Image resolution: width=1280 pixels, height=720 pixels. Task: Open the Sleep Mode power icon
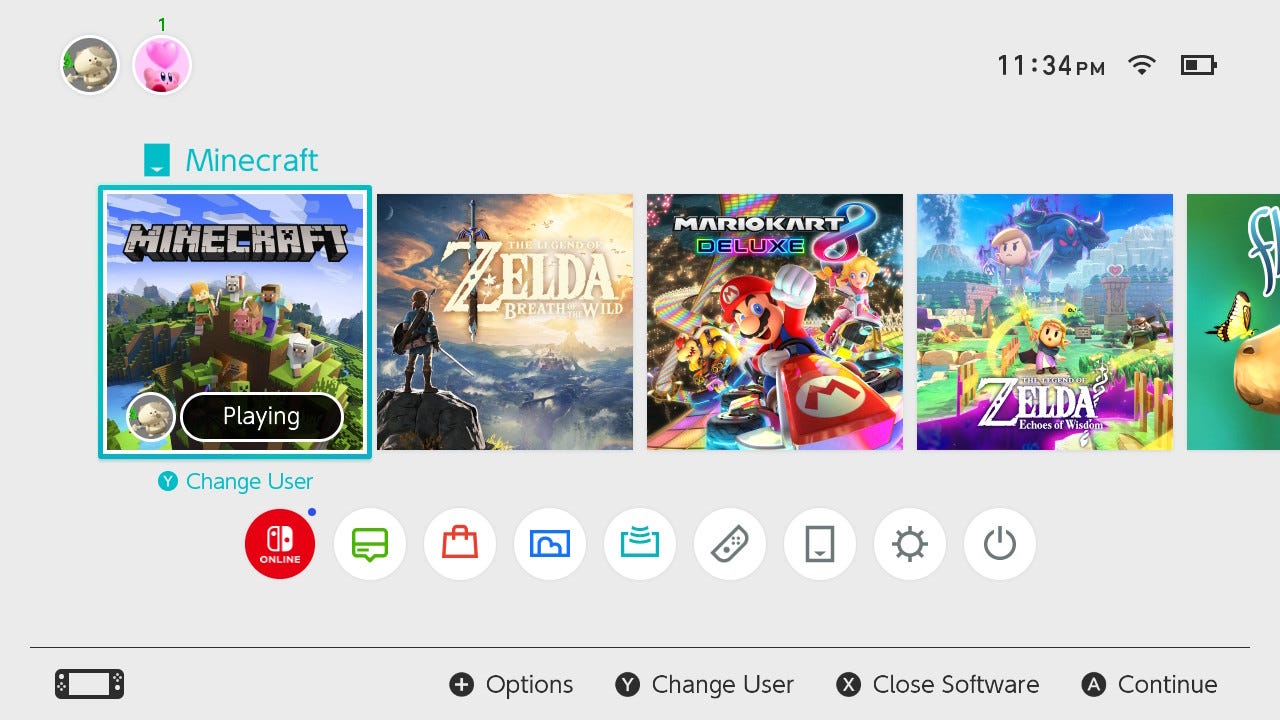(1000, 544)
